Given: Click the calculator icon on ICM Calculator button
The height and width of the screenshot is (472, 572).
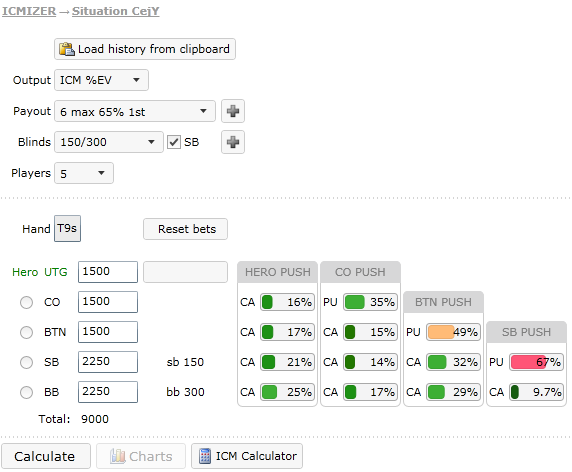Looking at the screenshot, I should click(x=205, y=456).
